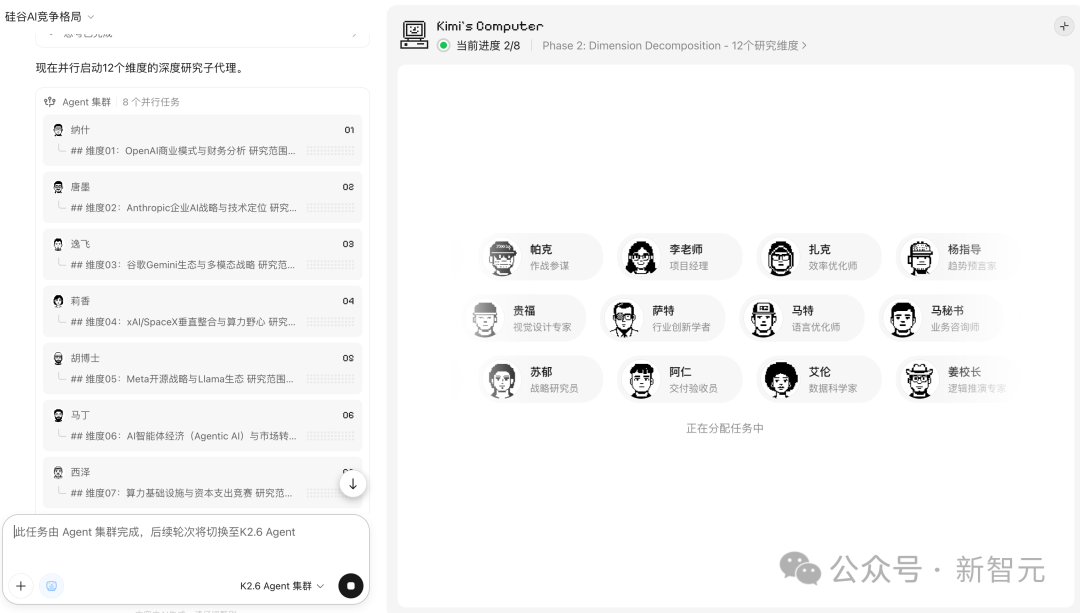
Task: Select the 艾伦 数据科学家 agent avatar
Action: pos(780,380)
